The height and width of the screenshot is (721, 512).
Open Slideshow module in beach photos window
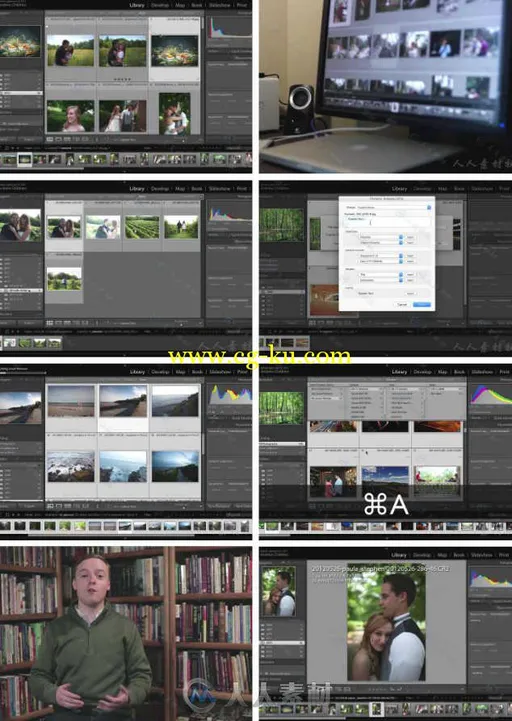click(x=220, y=372)
